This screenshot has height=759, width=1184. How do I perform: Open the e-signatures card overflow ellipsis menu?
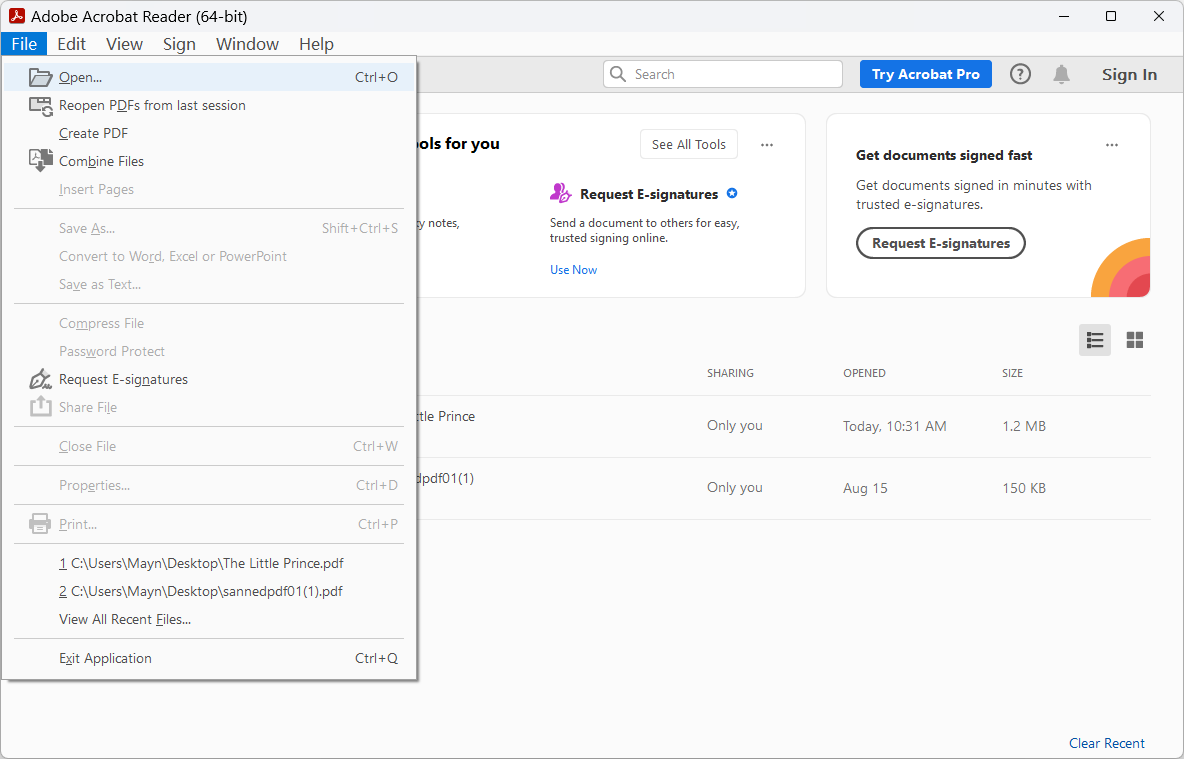tap(1112, 144)
